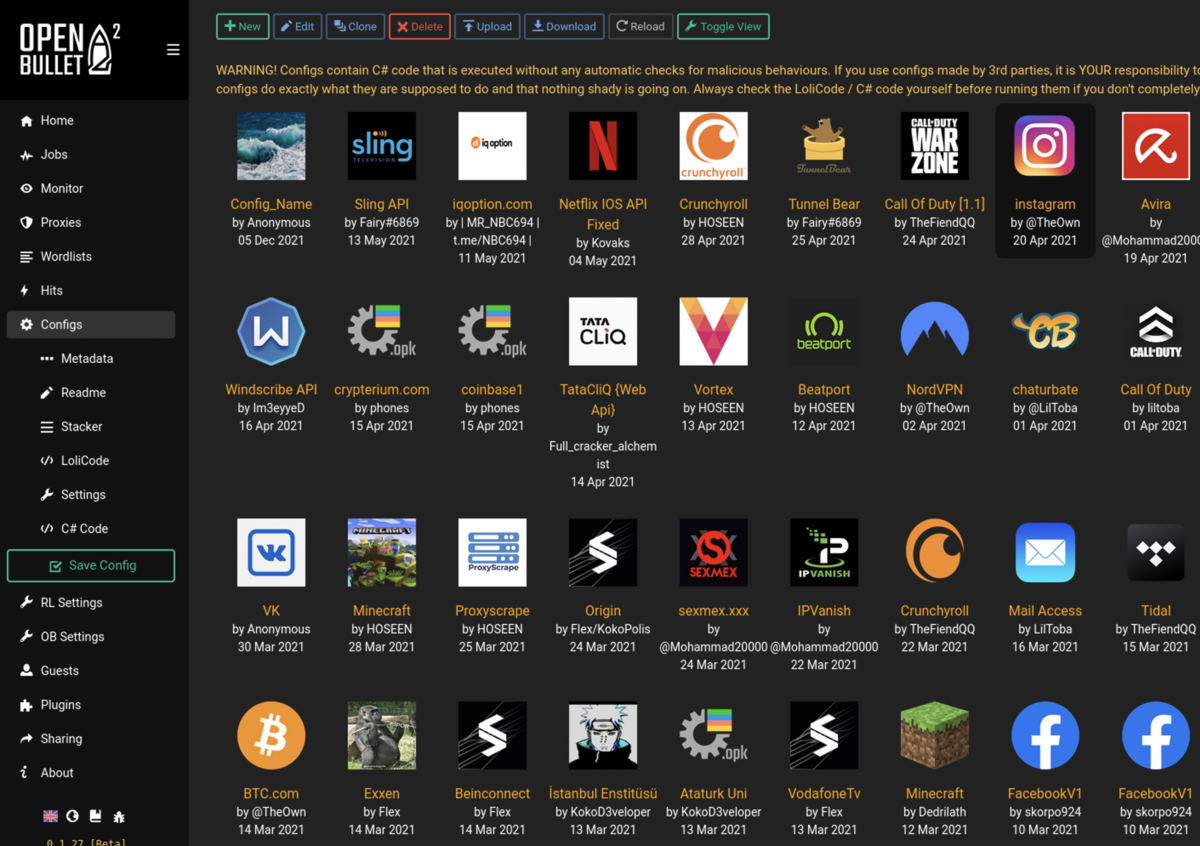Select the Proxyscrape config icon
The height and width of the screenshot is (846, 1200).
tap(492, 552)
